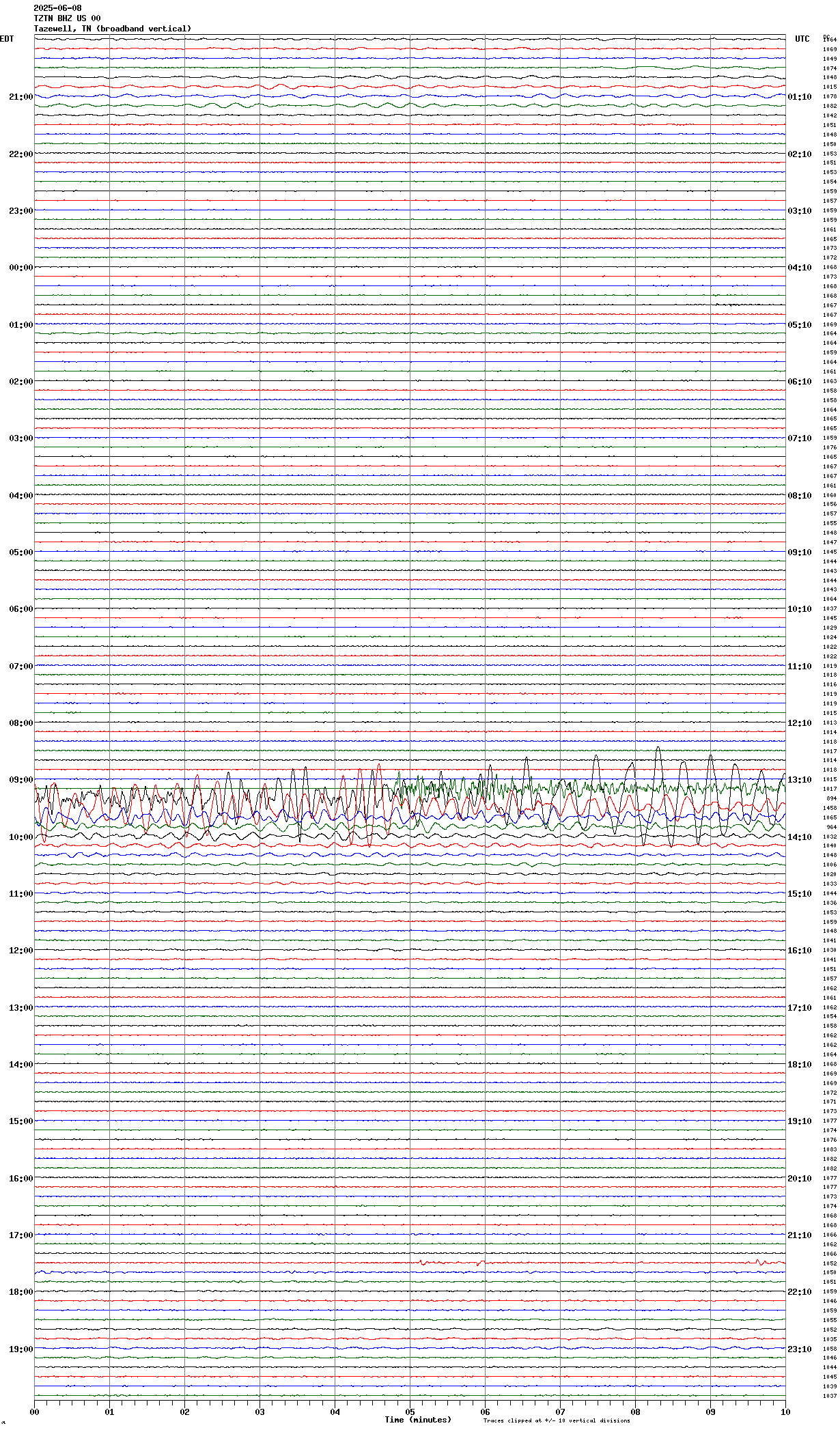Viewport: 840px width, 1430px height.
Task: Click the 11:10 UTC time label
Action: [800, 667]
